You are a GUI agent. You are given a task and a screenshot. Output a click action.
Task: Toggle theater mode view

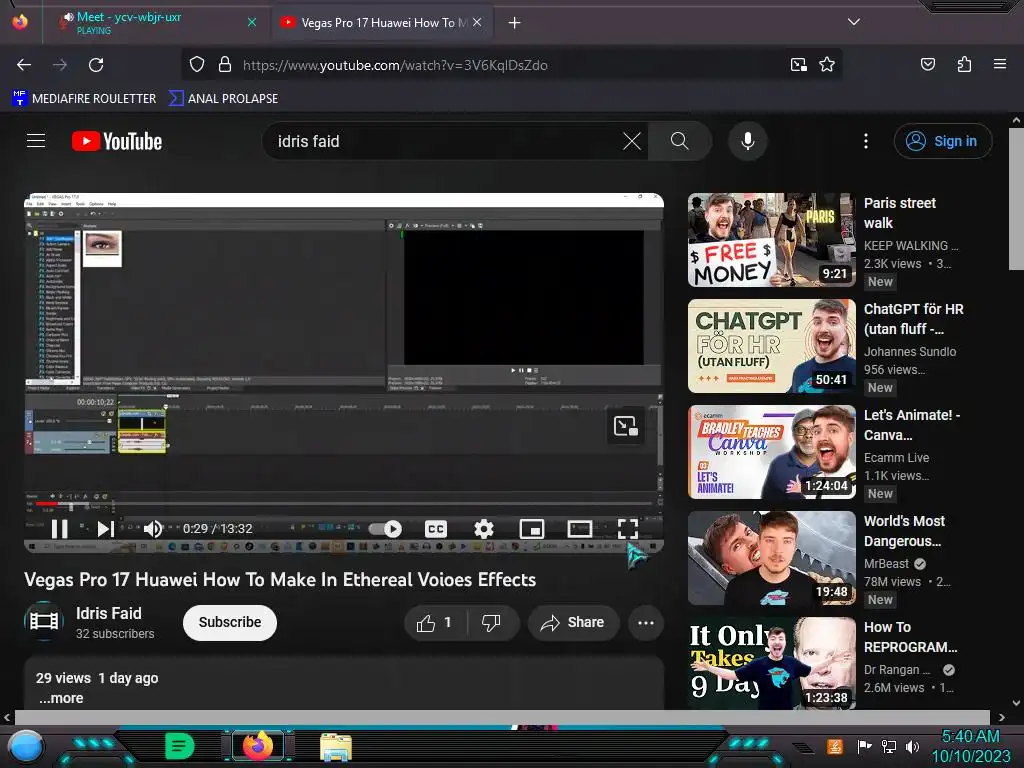click(579, 528)
